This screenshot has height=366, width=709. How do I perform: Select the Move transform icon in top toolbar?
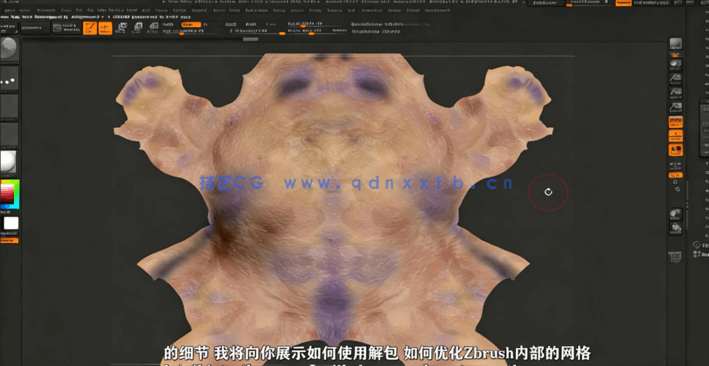122,28
